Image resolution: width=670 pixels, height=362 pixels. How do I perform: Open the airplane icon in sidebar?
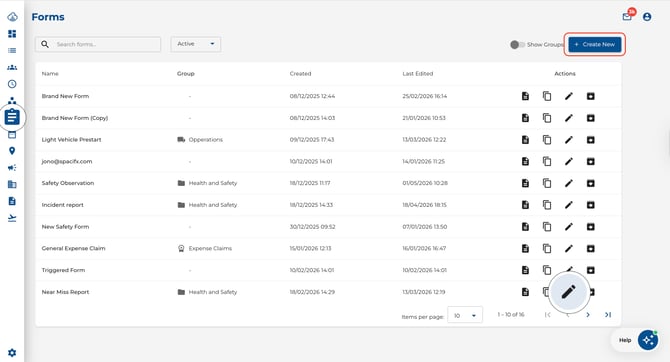click(12, 218)
